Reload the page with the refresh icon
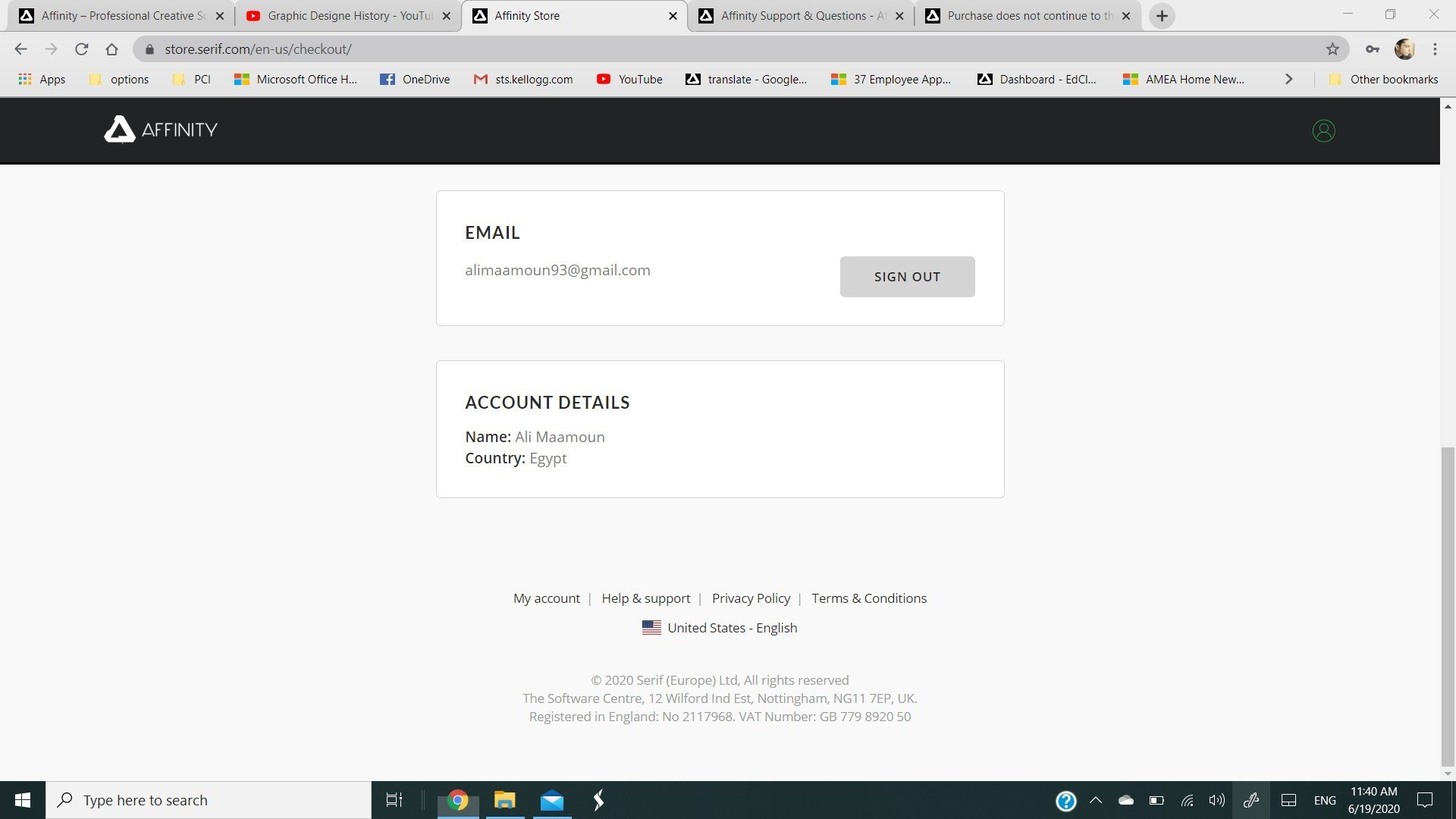 pos(82,49)
